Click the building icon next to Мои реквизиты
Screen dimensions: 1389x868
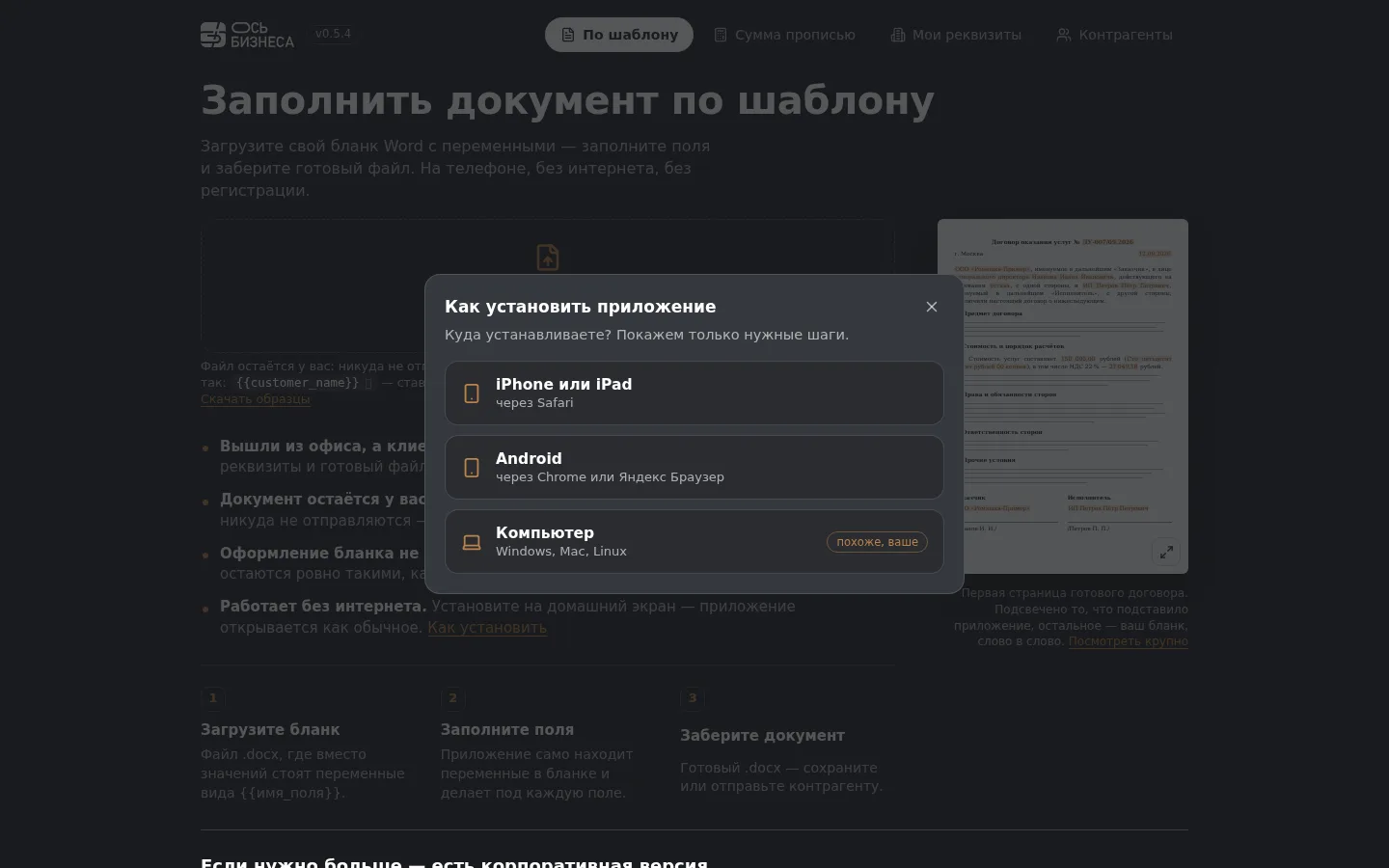897,35
